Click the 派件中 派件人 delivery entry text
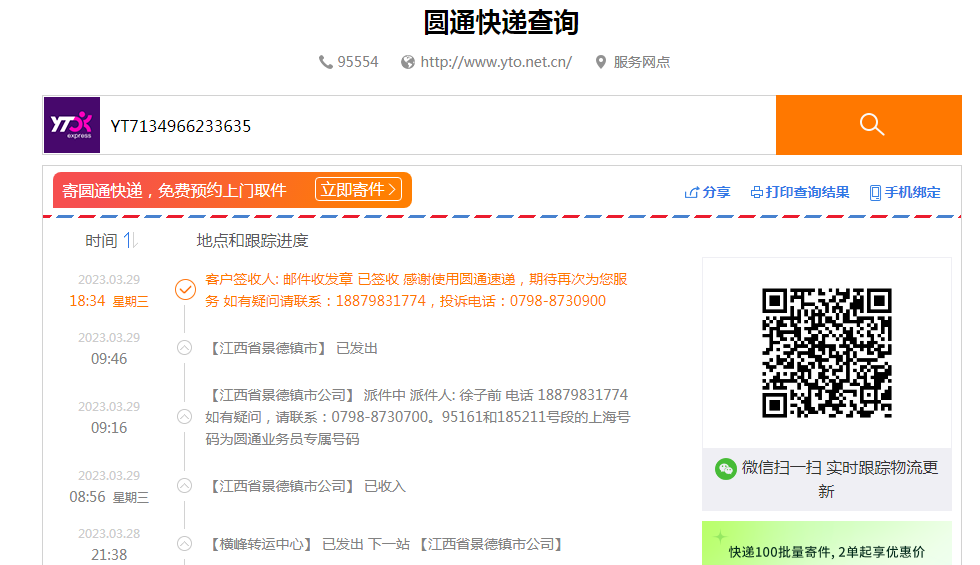The height and width of the screenshot is (565, 980). point(418,417)
